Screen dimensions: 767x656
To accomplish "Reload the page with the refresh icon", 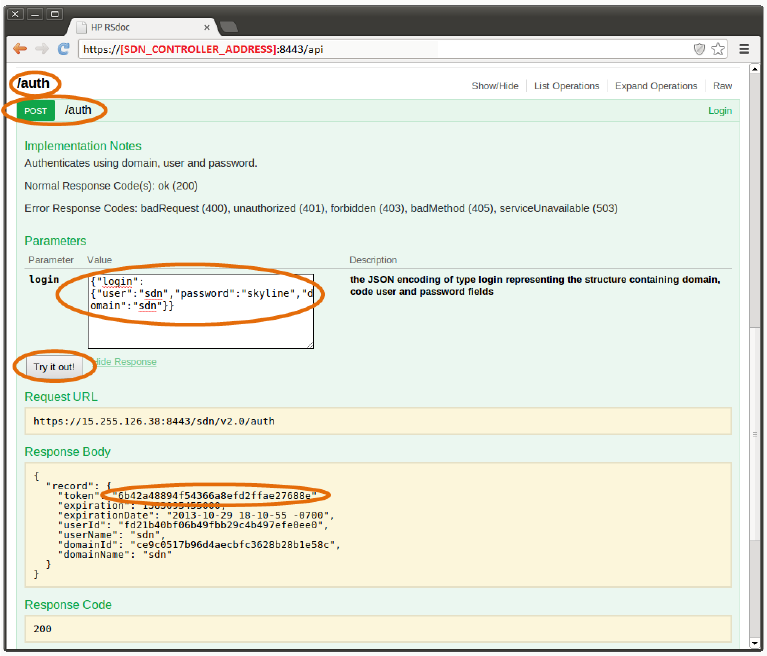I will (x=63, y=48).
